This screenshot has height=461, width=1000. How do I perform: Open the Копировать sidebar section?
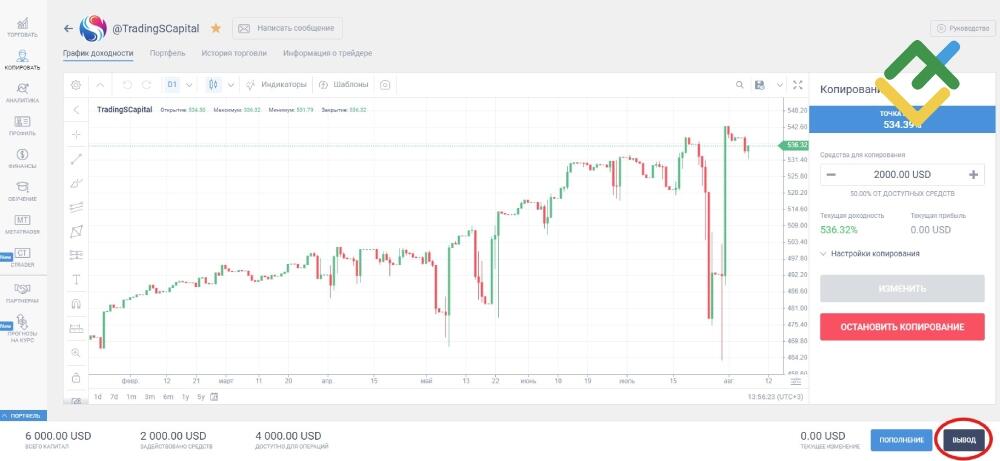point(22,60)
